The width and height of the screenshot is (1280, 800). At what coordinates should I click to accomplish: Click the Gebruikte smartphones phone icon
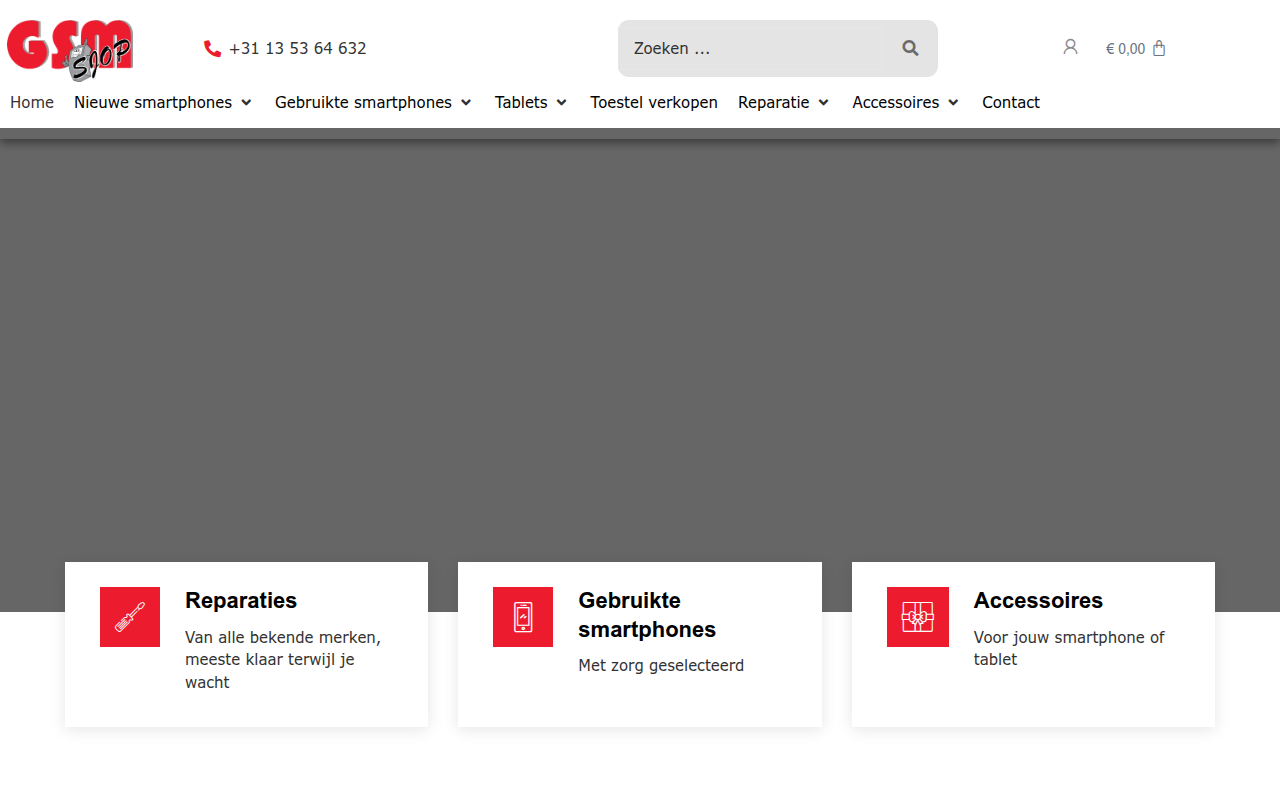[523, 617]
